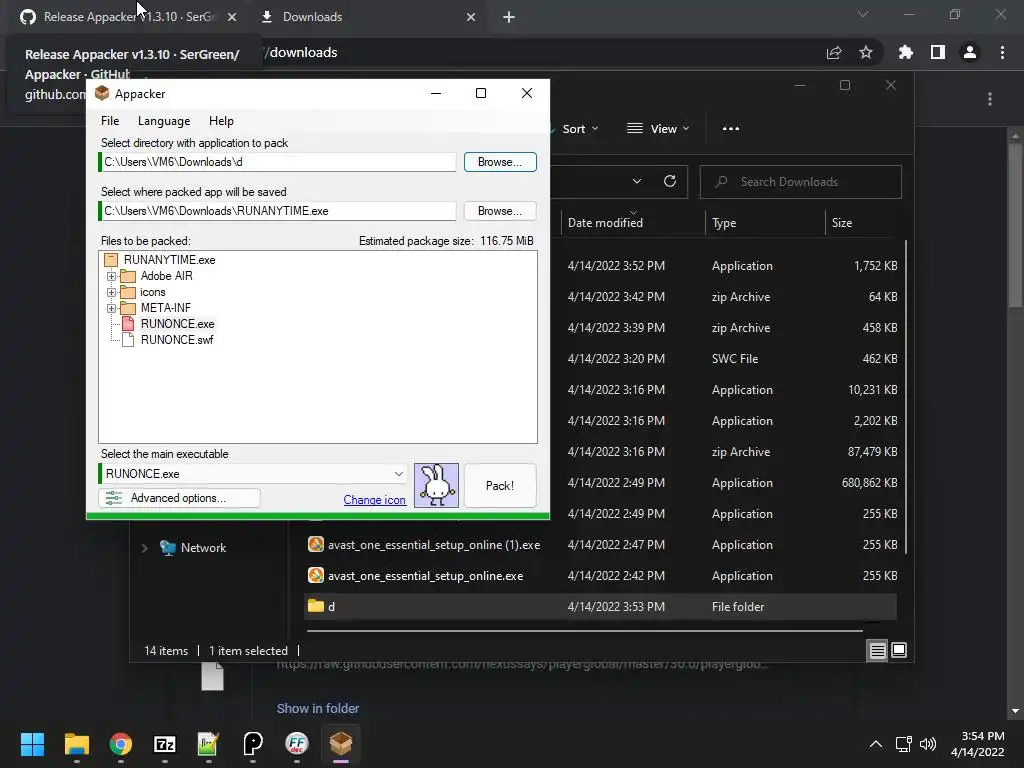The height and width of the screenshot is (768, 1024).
Task: Refresh the Downloads folder view
Action: (670, 182)
